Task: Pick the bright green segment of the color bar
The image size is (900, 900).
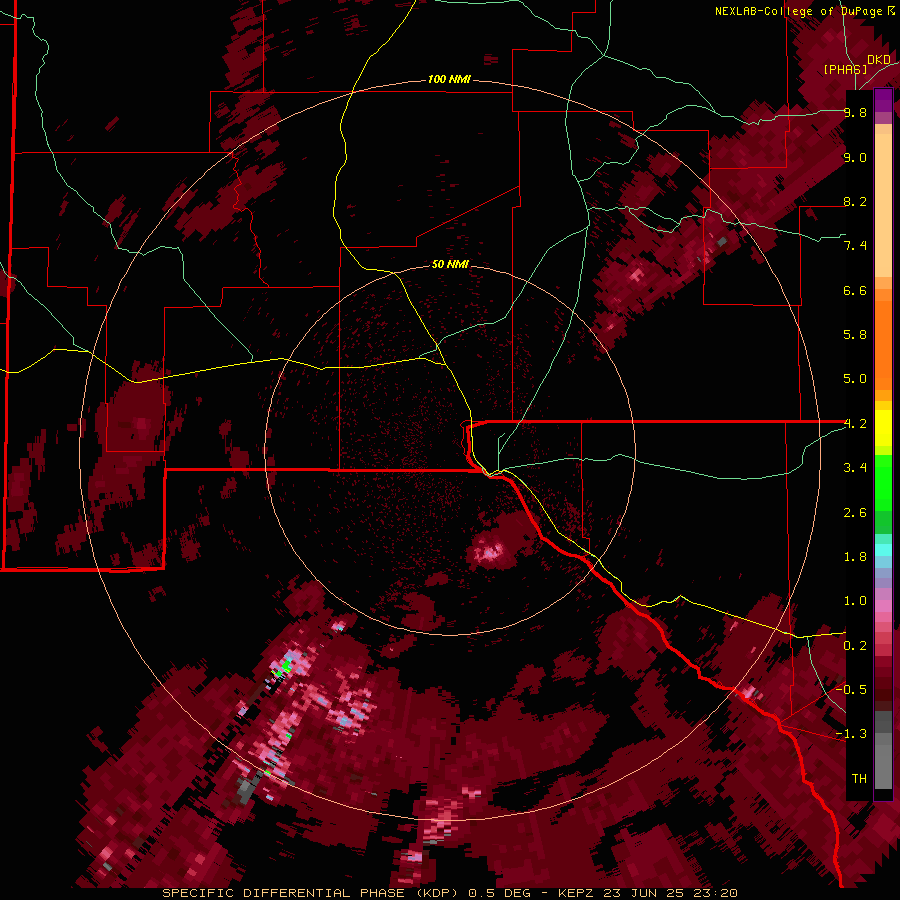Action: [883, 483]
